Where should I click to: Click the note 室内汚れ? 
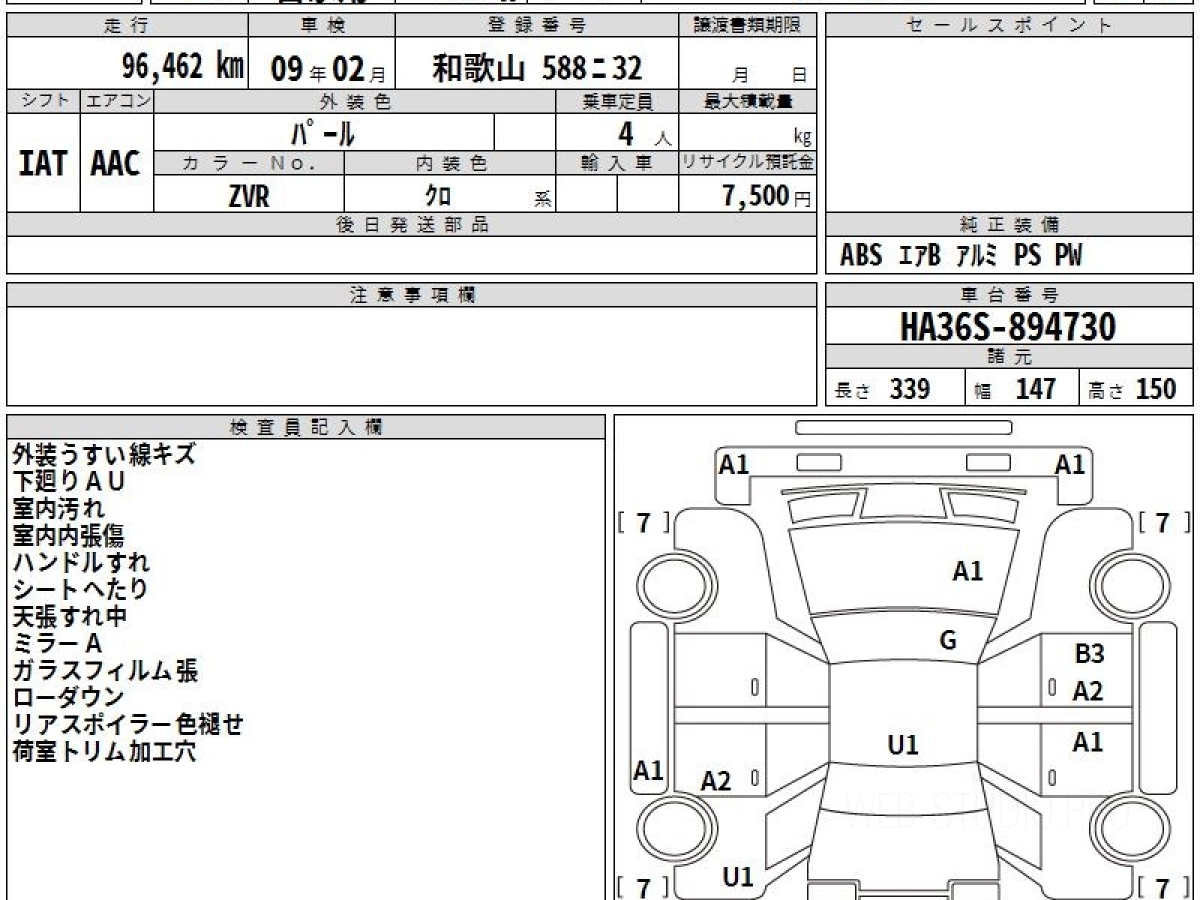tap(58, 508)
